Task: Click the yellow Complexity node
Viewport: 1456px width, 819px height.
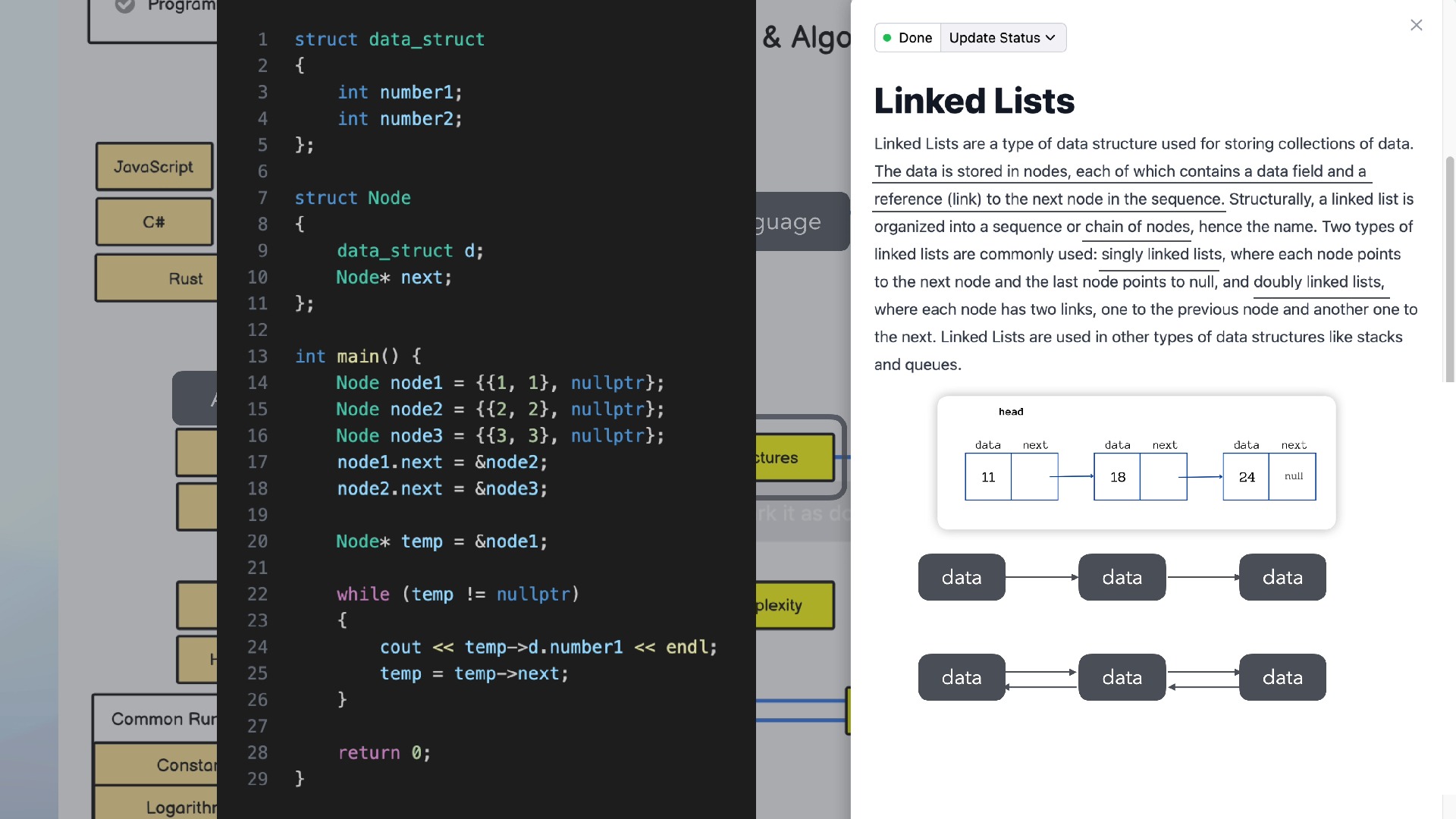Action: click(794, 605)
